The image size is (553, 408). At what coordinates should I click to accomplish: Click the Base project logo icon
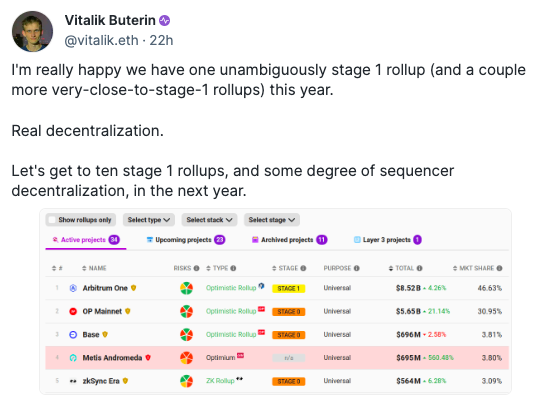(x=73, y=335)
